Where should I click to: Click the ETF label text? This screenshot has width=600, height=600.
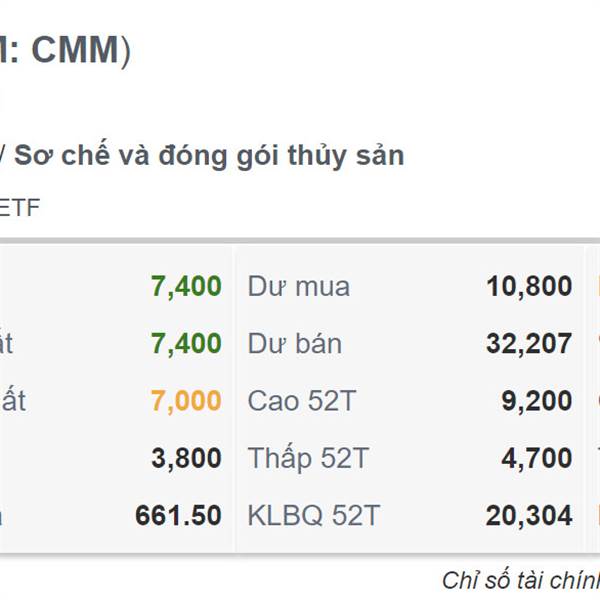[x=19, y=208]
